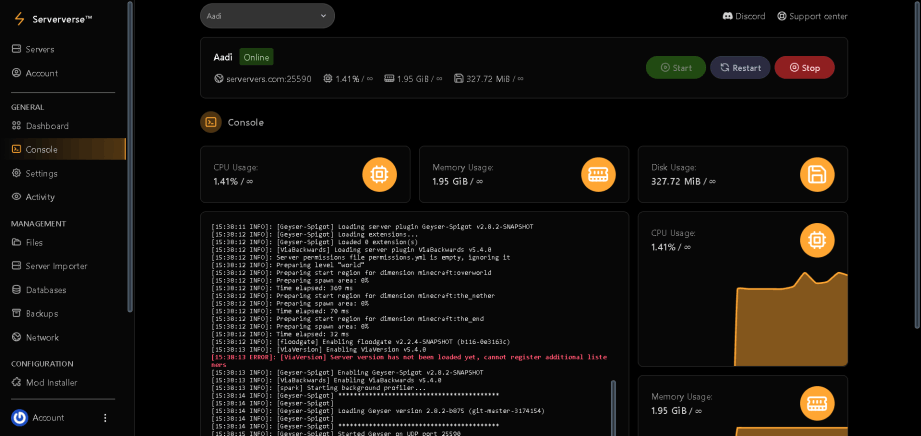Expand the Aadi server selector dropdown
This screenshot has width=921, height=436.
click(x=267, y=16)
